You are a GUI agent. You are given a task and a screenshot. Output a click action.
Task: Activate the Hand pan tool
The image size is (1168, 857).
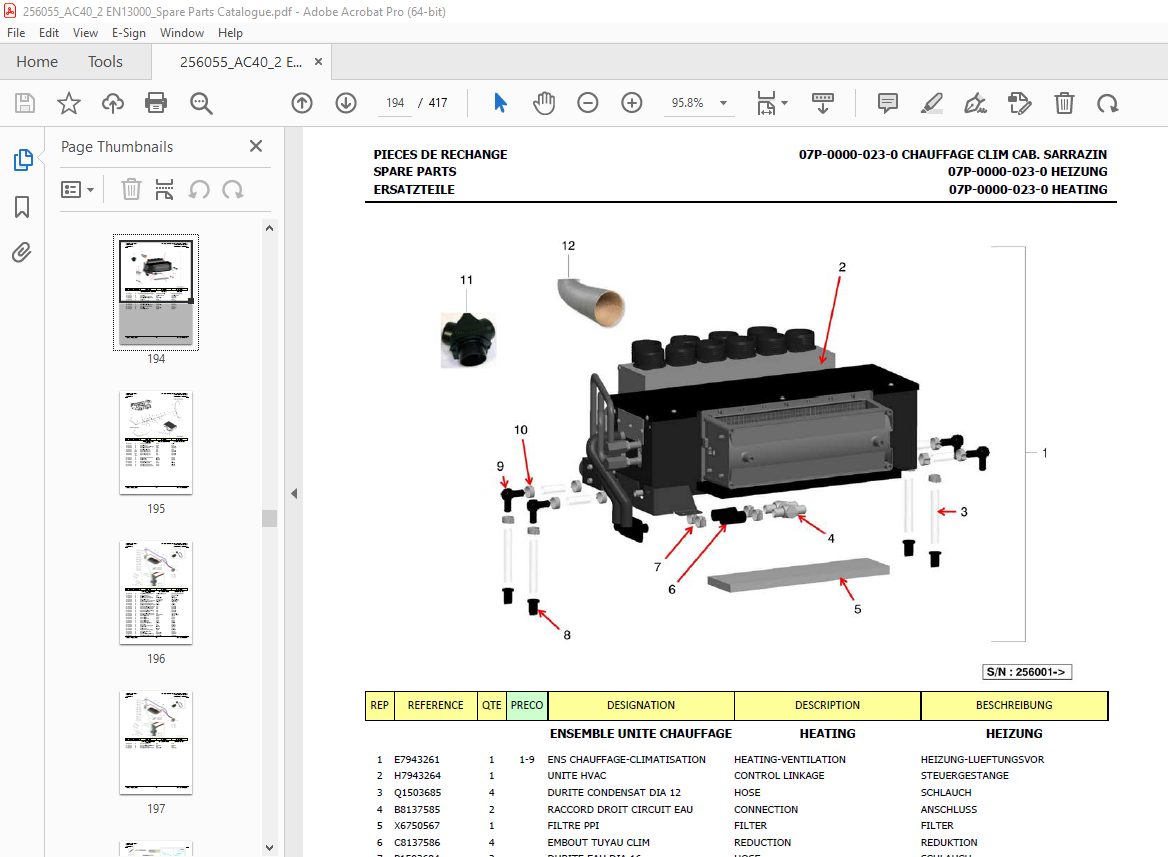544,103
